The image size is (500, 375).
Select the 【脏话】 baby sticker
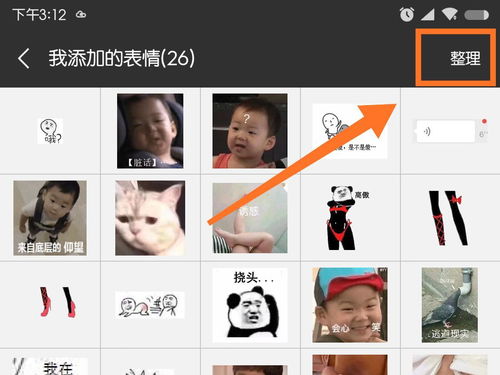coord(150,131)
